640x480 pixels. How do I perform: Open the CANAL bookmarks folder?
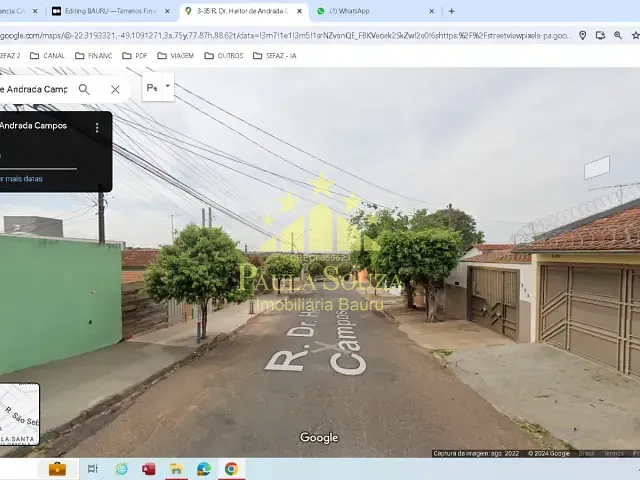tap(48, 56)
